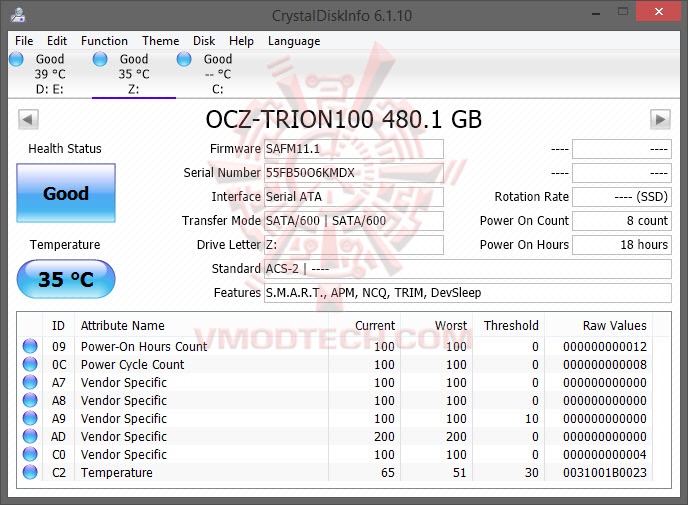Click status icon for Temperature attribute row

click(30, 472)
